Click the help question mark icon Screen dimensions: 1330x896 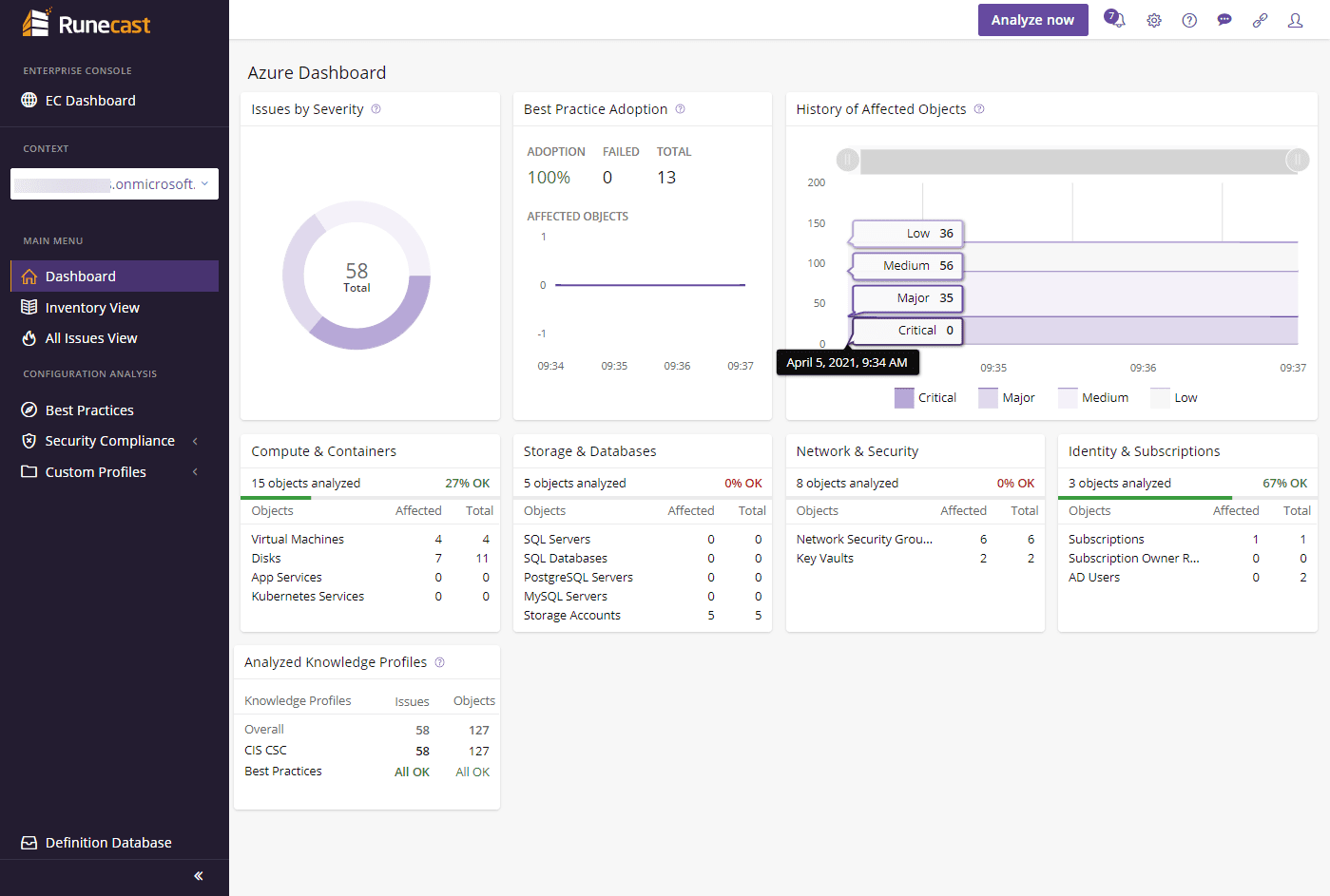[x=1189, y=20]
